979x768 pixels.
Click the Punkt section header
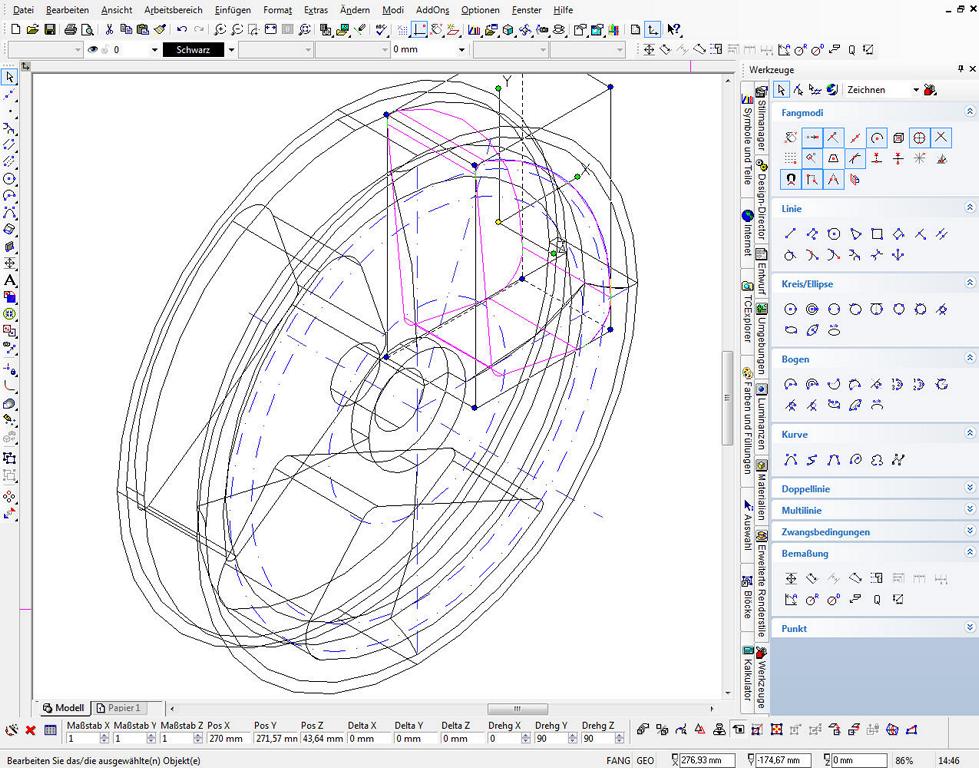tap(874, 628)
